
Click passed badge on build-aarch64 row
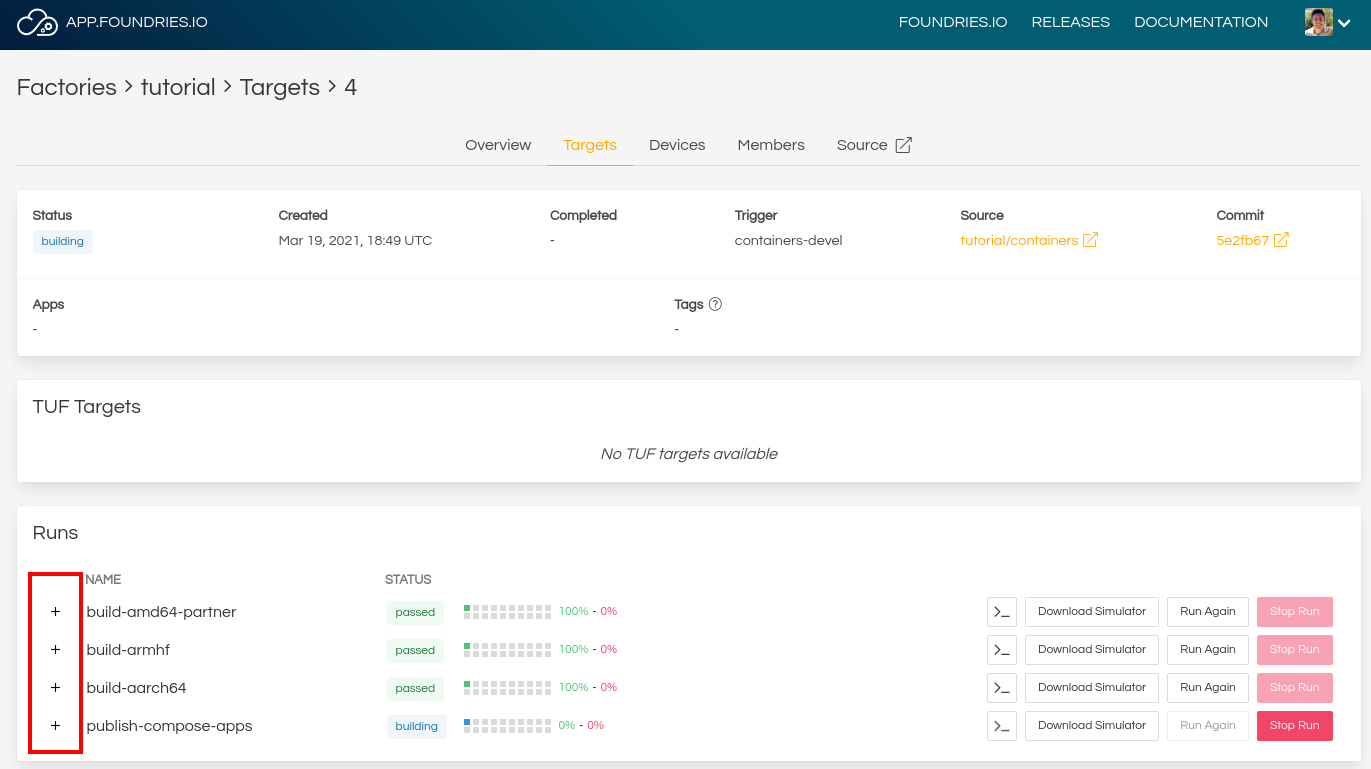[415, 689]
